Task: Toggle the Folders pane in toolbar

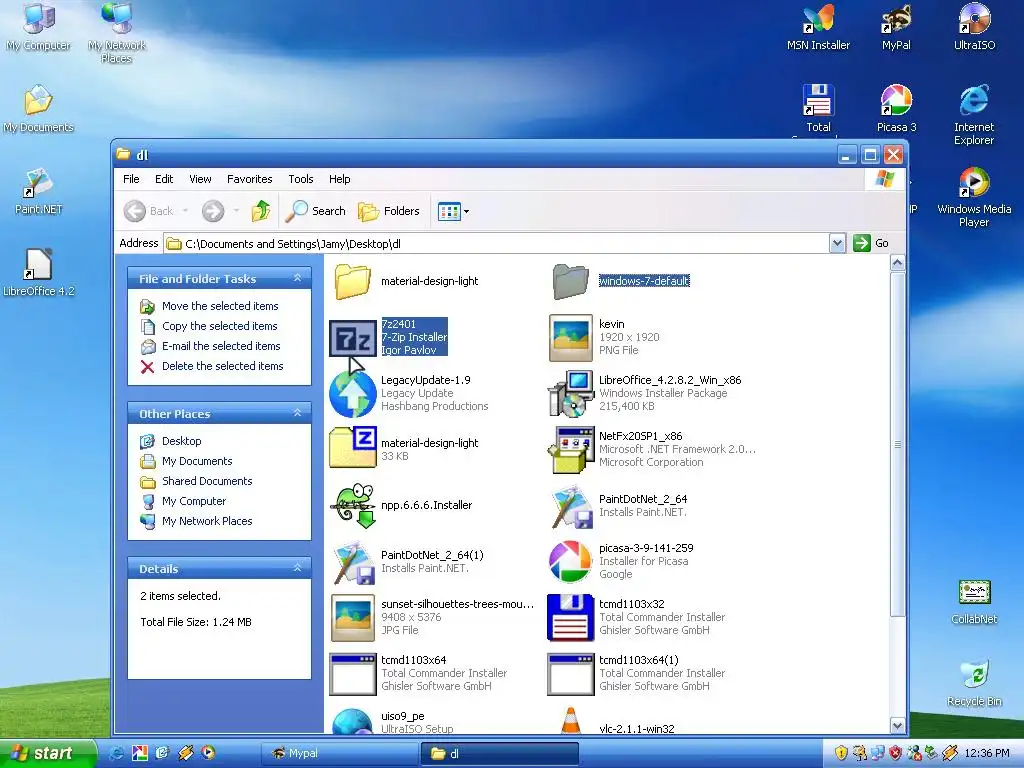Action: pos(389,211)
